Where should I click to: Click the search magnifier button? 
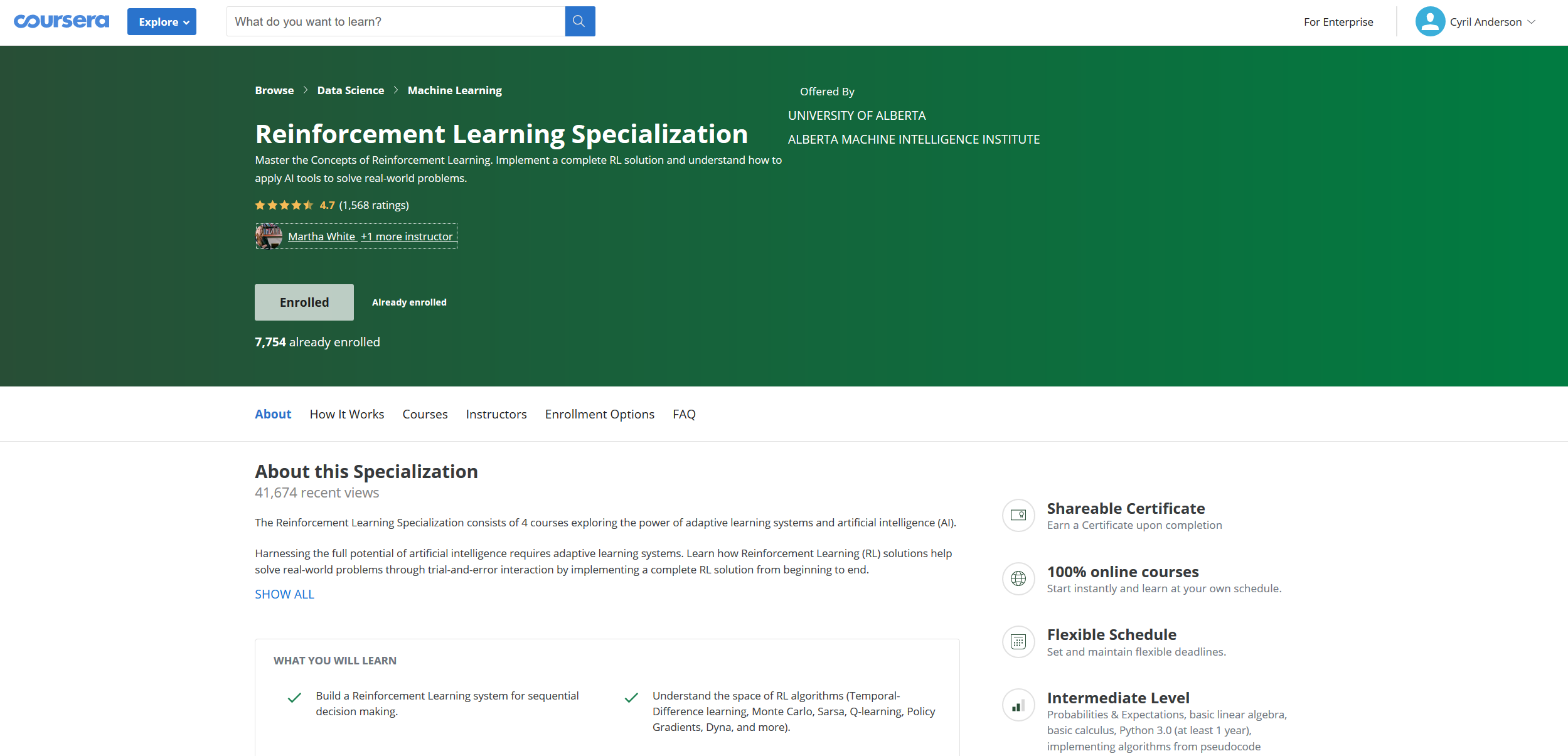pyautogui.click(x=580, y=21)
